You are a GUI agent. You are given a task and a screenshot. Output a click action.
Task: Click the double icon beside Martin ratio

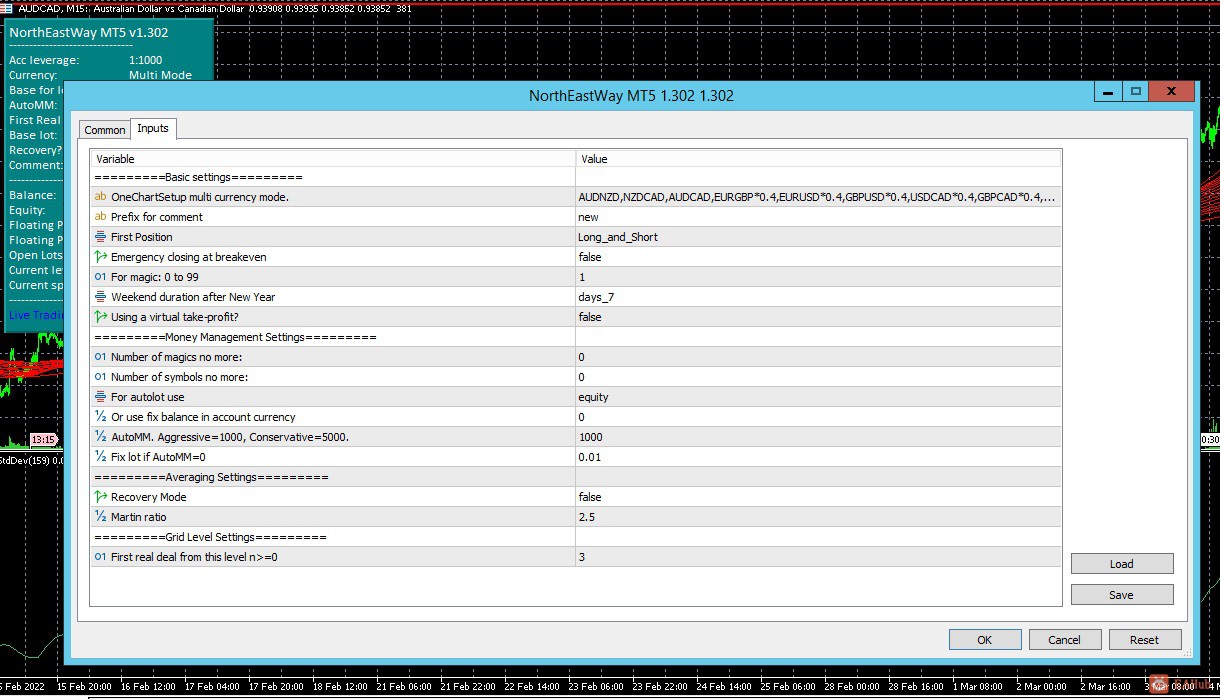tap(100, 517)
